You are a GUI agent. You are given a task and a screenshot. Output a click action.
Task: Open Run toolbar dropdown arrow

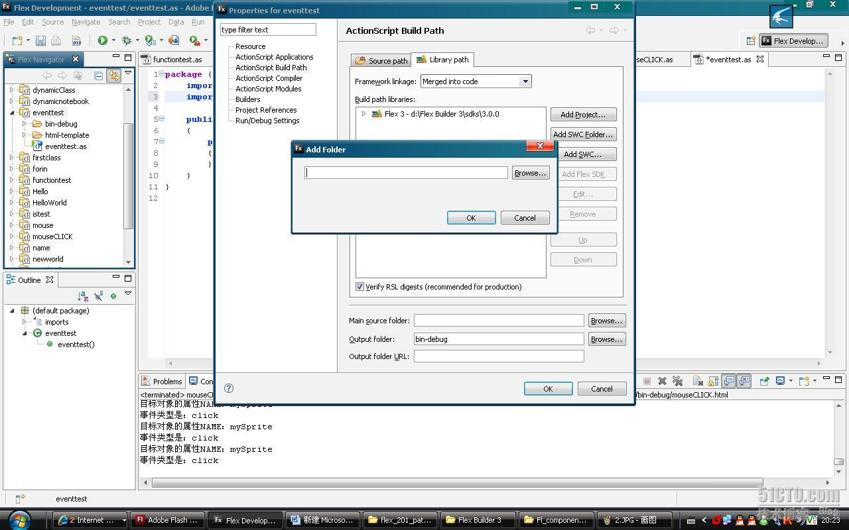click(113, 41)
